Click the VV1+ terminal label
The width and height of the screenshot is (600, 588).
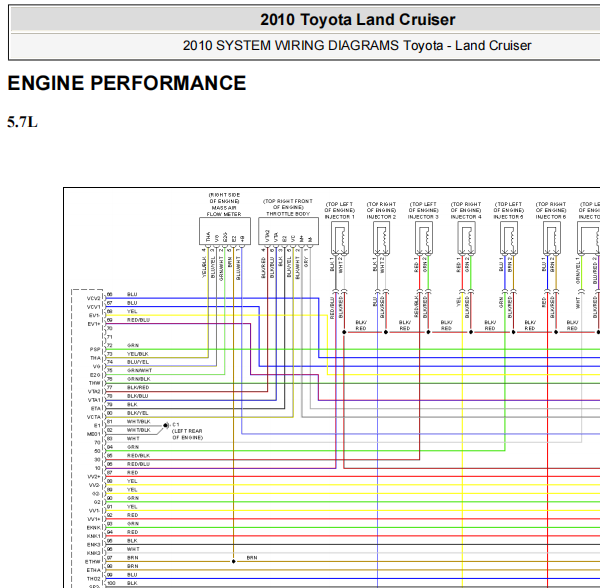click(94, 519)
